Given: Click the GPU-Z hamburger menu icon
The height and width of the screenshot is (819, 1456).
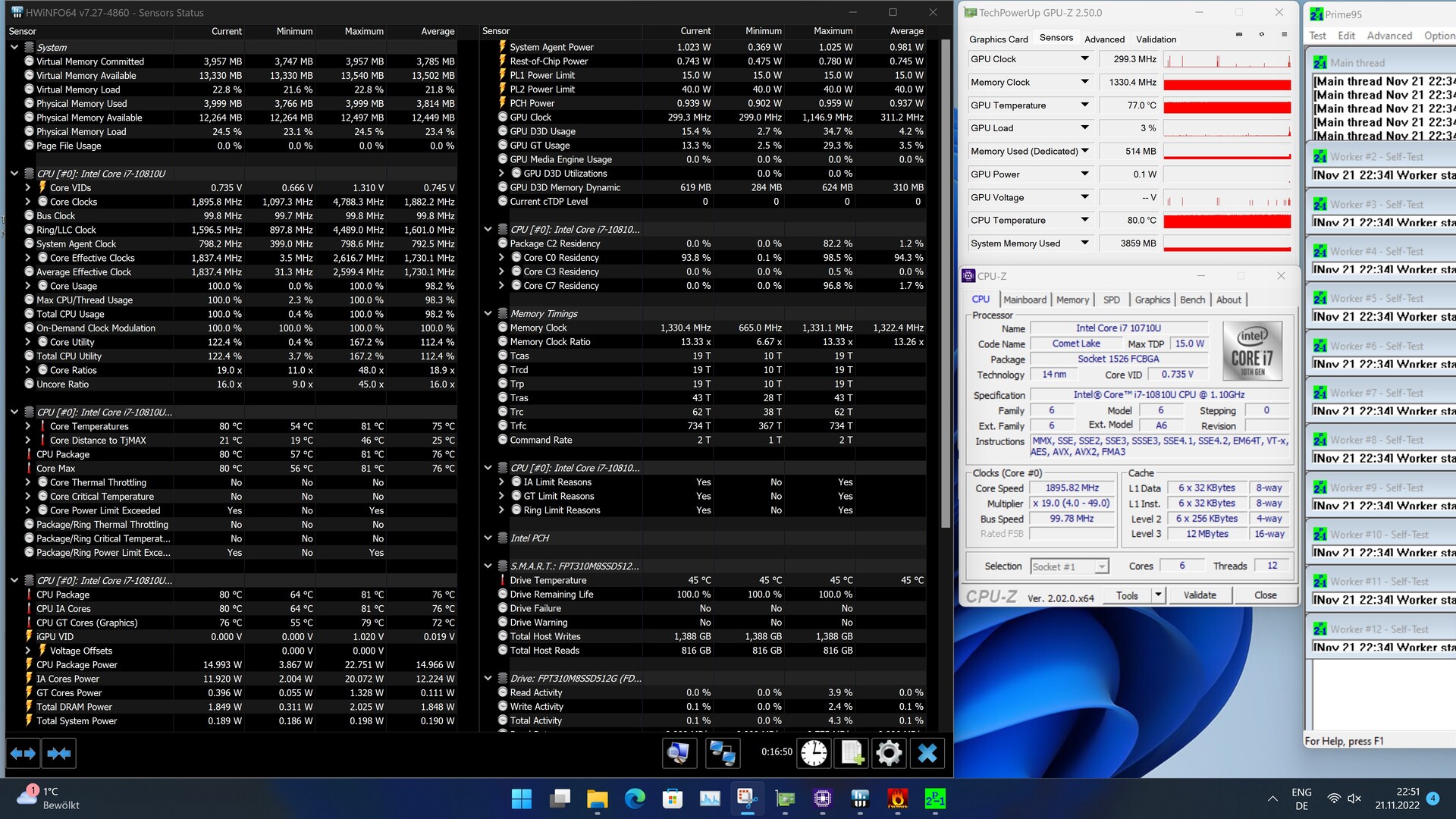Looking at the screenshot, I should [x=1284, y=35].
